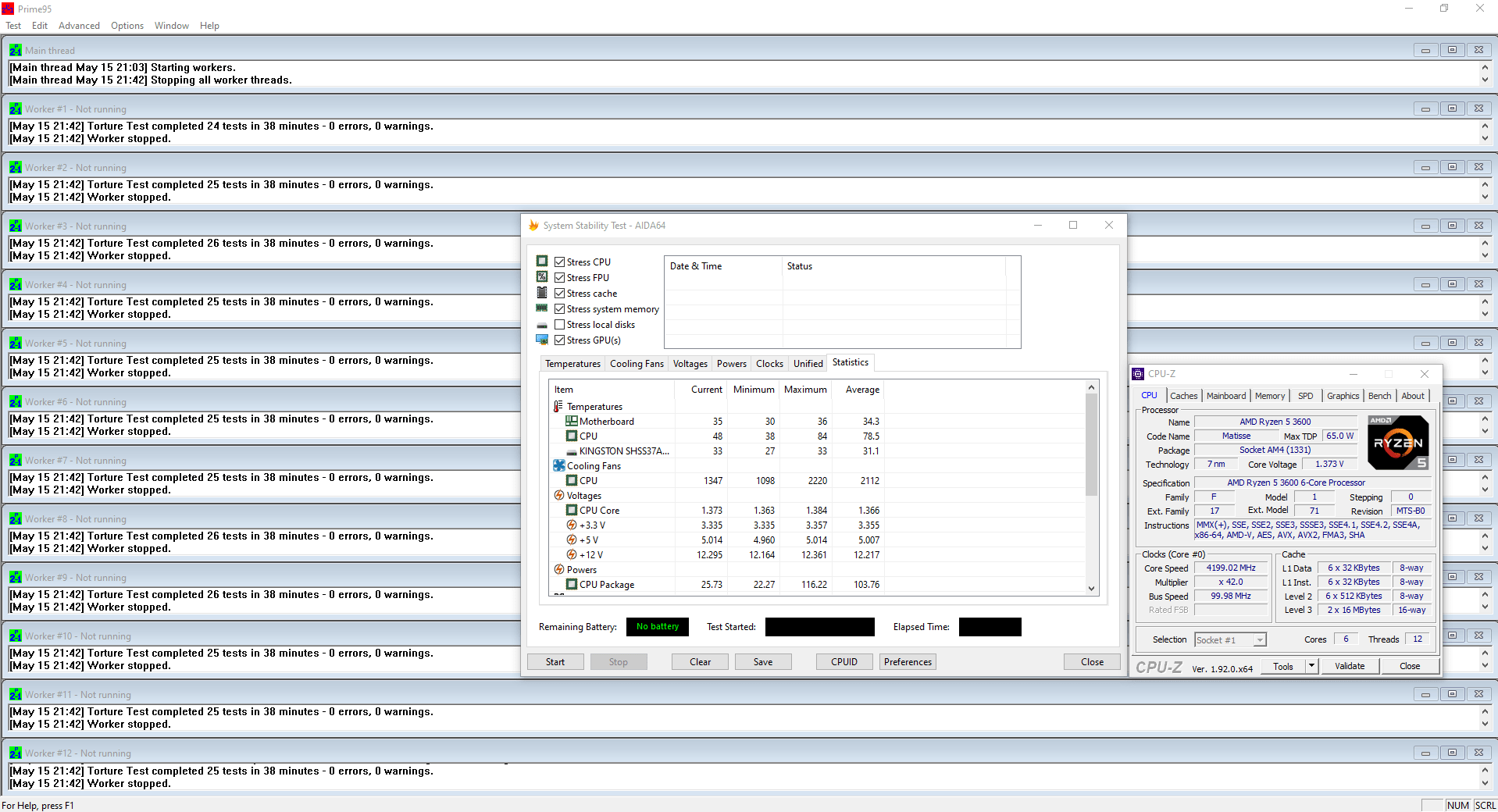Click the Worker #6 window icon
This screenshot has height=812, width=1498.
pos(16,401)
